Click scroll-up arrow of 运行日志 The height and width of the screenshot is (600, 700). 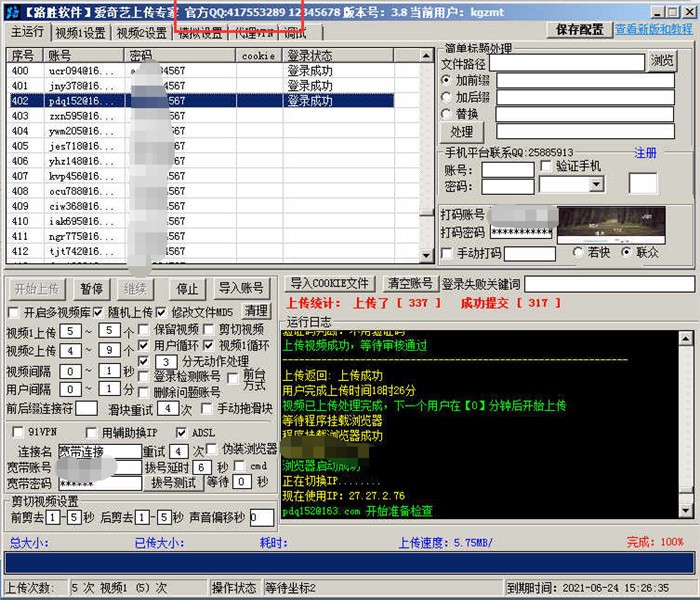pyautogui.click(x=686, y=338)
